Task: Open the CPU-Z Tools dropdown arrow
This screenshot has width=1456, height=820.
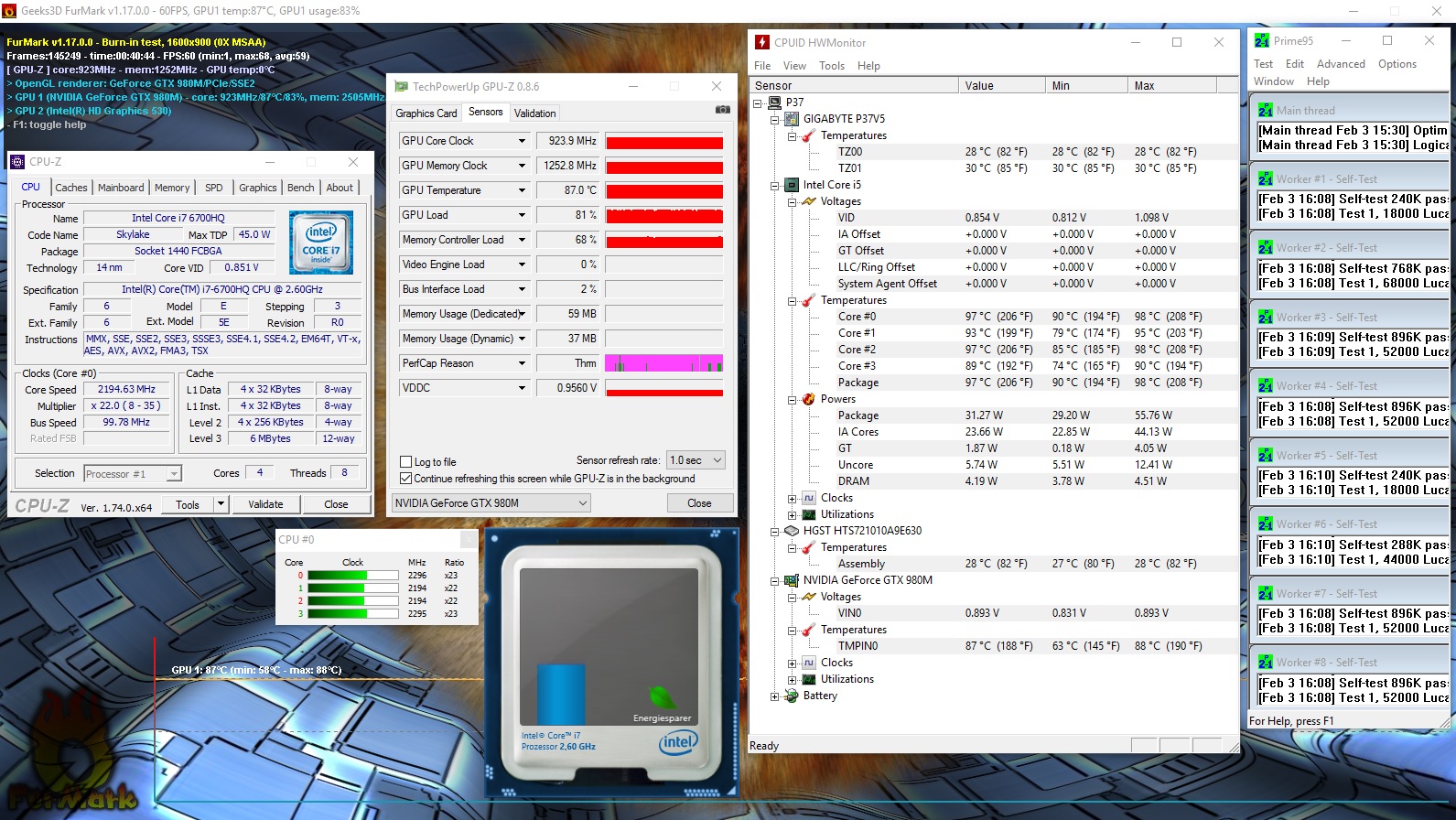Action: (x=221, y=504)
